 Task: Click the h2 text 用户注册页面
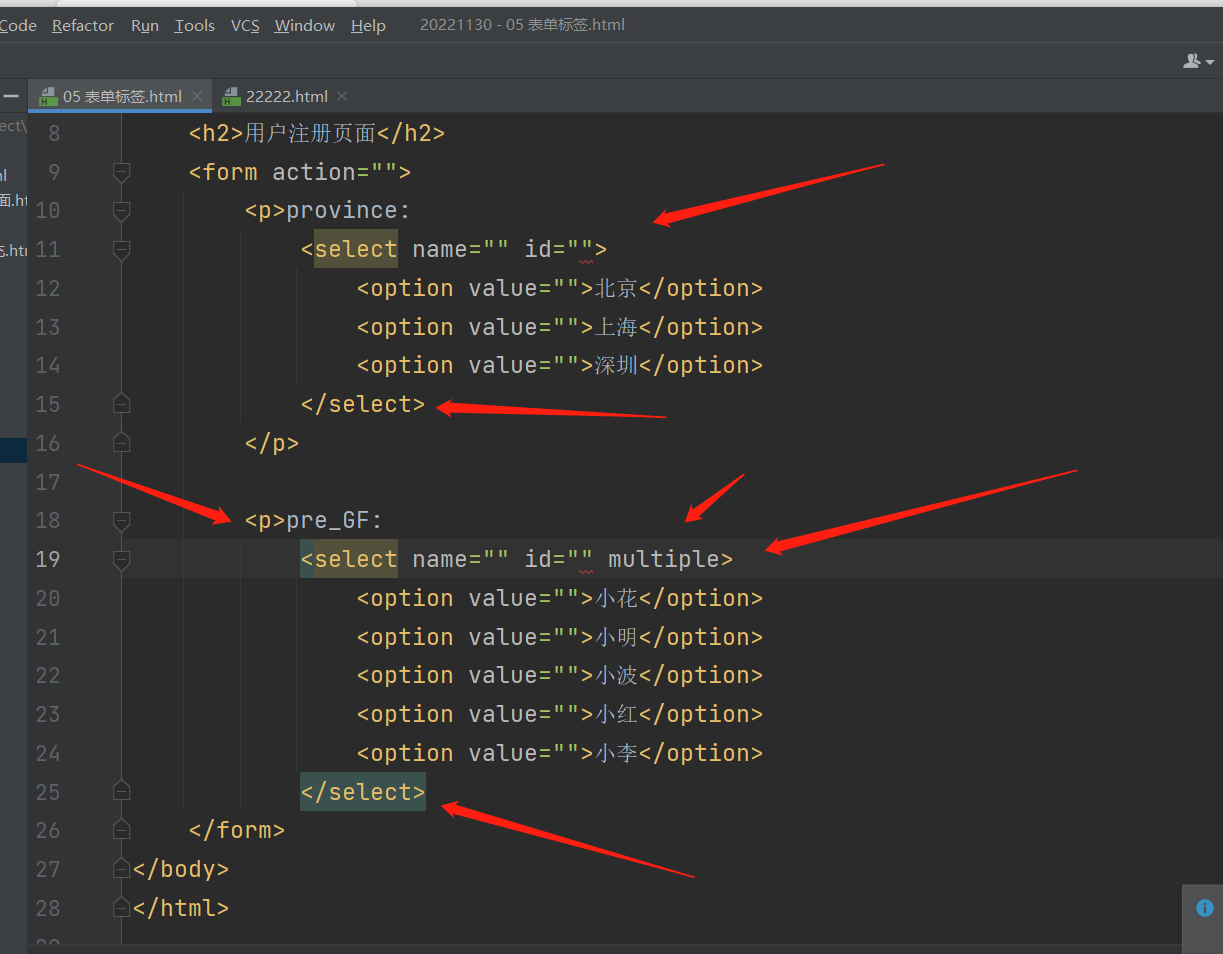pyautogui.click(x=310, y=133)
